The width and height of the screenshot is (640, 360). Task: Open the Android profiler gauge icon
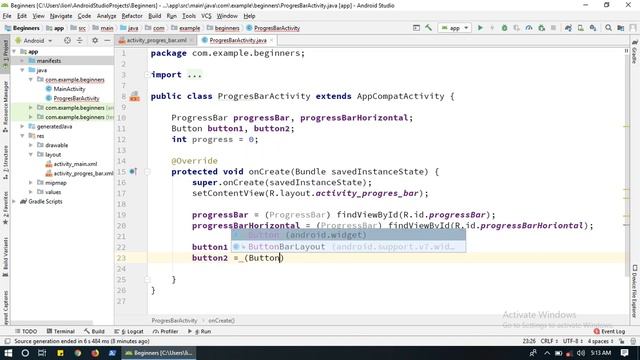pos(529,28)
